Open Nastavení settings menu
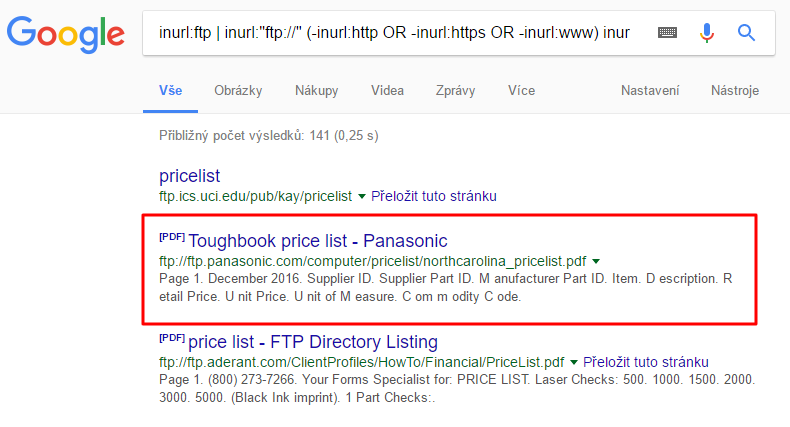 point(650,91)
